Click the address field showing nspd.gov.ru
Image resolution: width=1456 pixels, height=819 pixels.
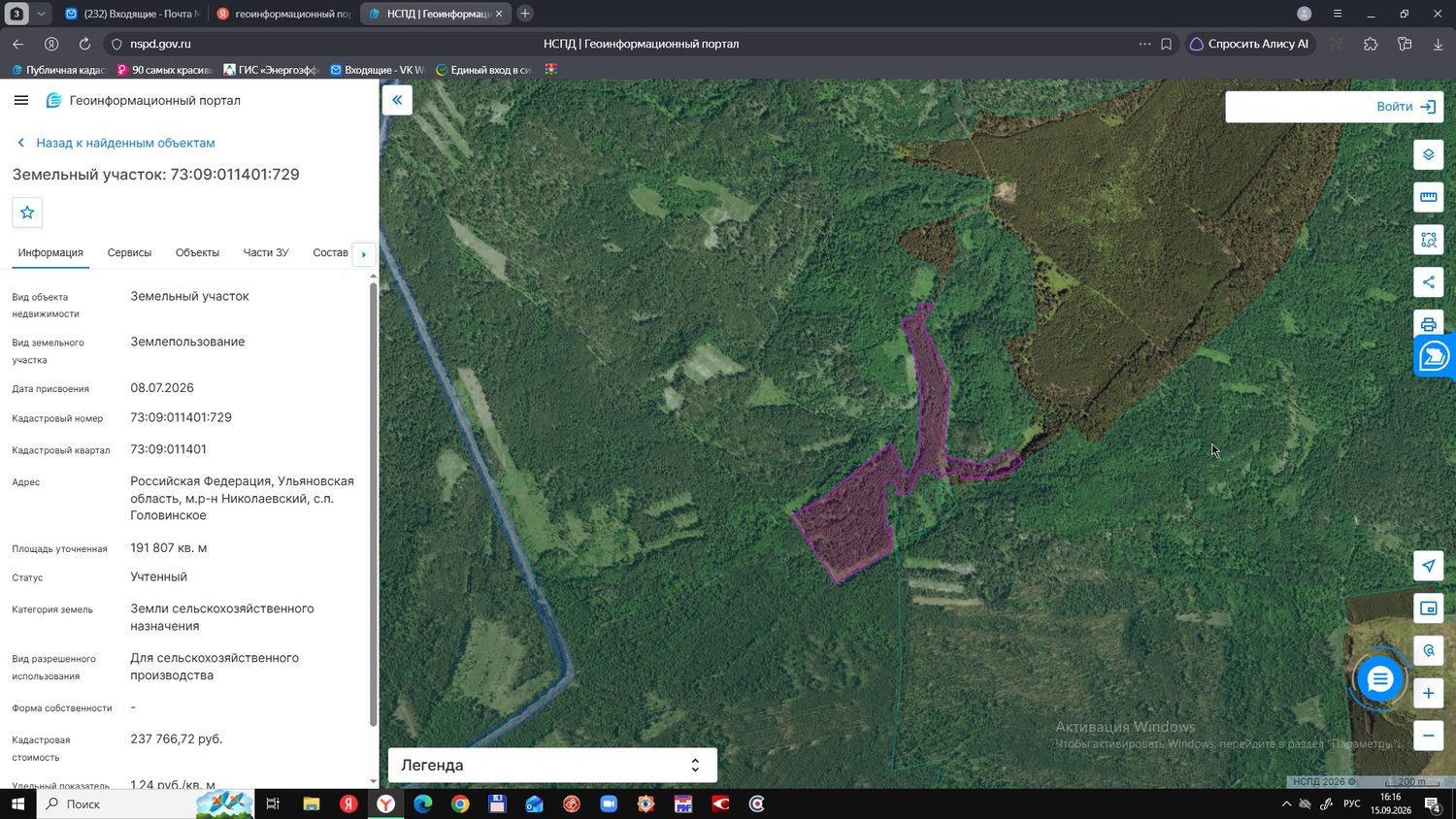(160, 44)
